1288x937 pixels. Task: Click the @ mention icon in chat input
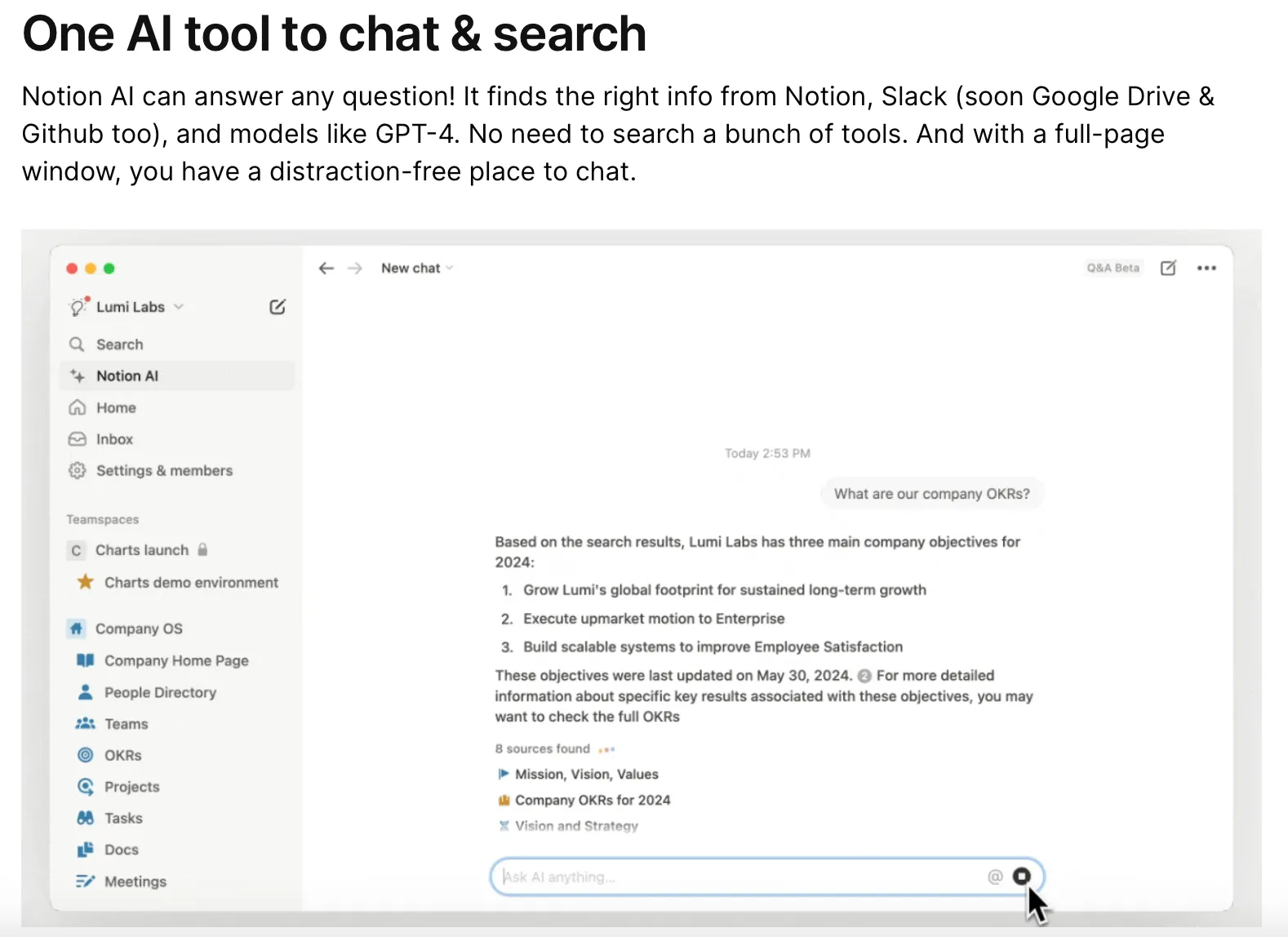click(x=995, y=877)
